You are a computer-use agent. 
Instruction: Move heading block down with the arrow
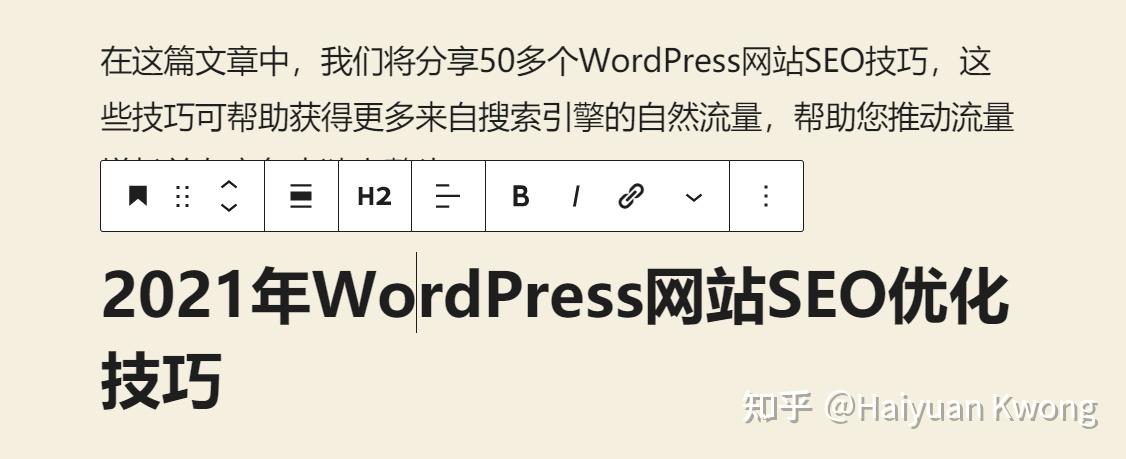tap(228, 208)
